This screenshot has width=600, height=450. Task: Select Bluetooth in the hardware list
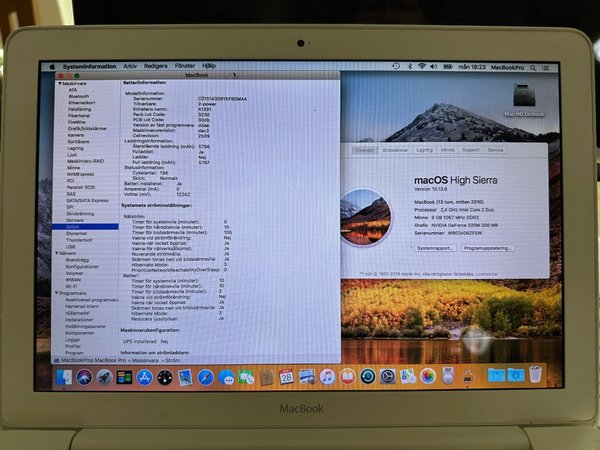click(78, 96)
